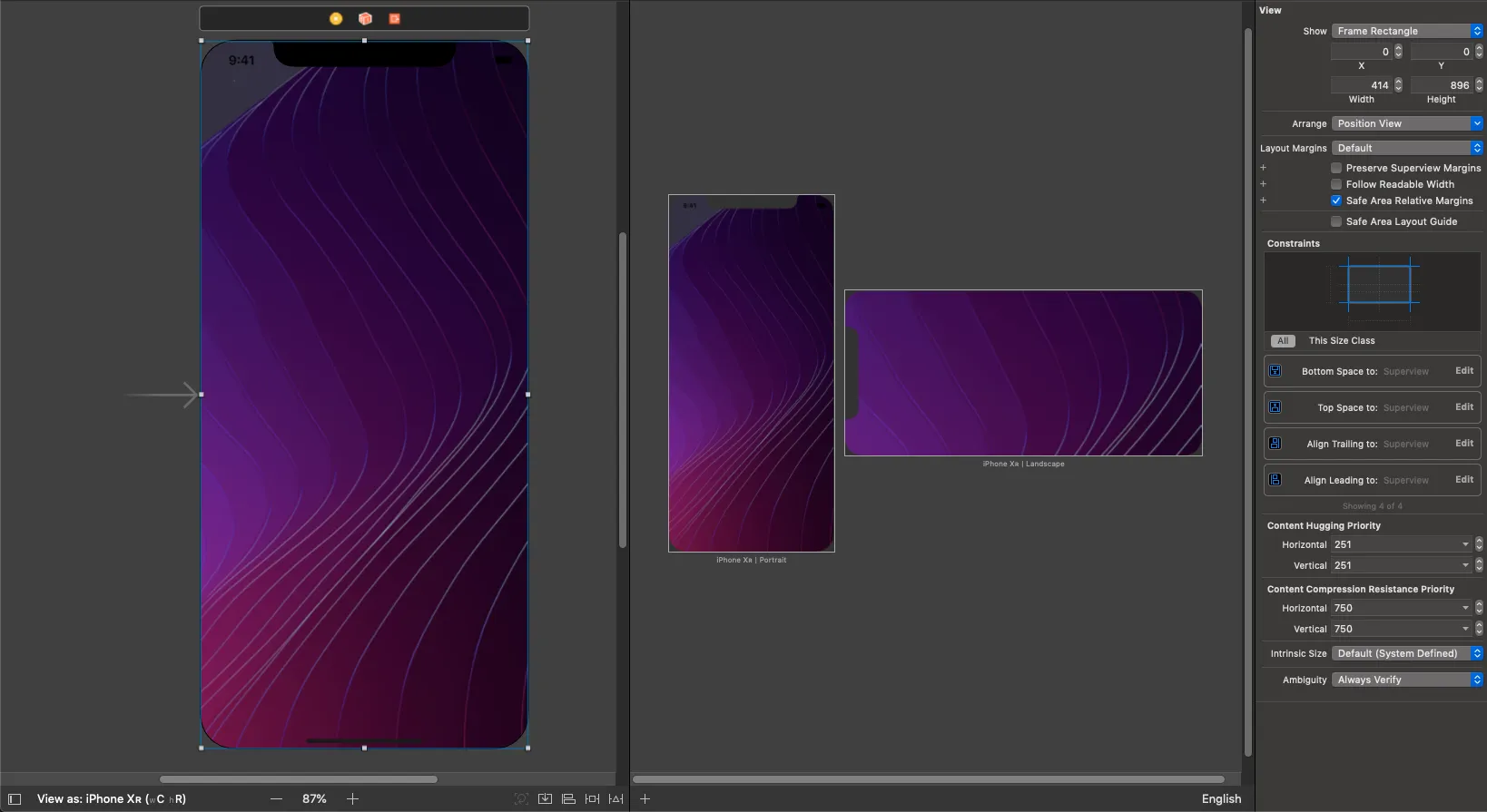Edit the Align Trailing constraint

click(1464, 444)
